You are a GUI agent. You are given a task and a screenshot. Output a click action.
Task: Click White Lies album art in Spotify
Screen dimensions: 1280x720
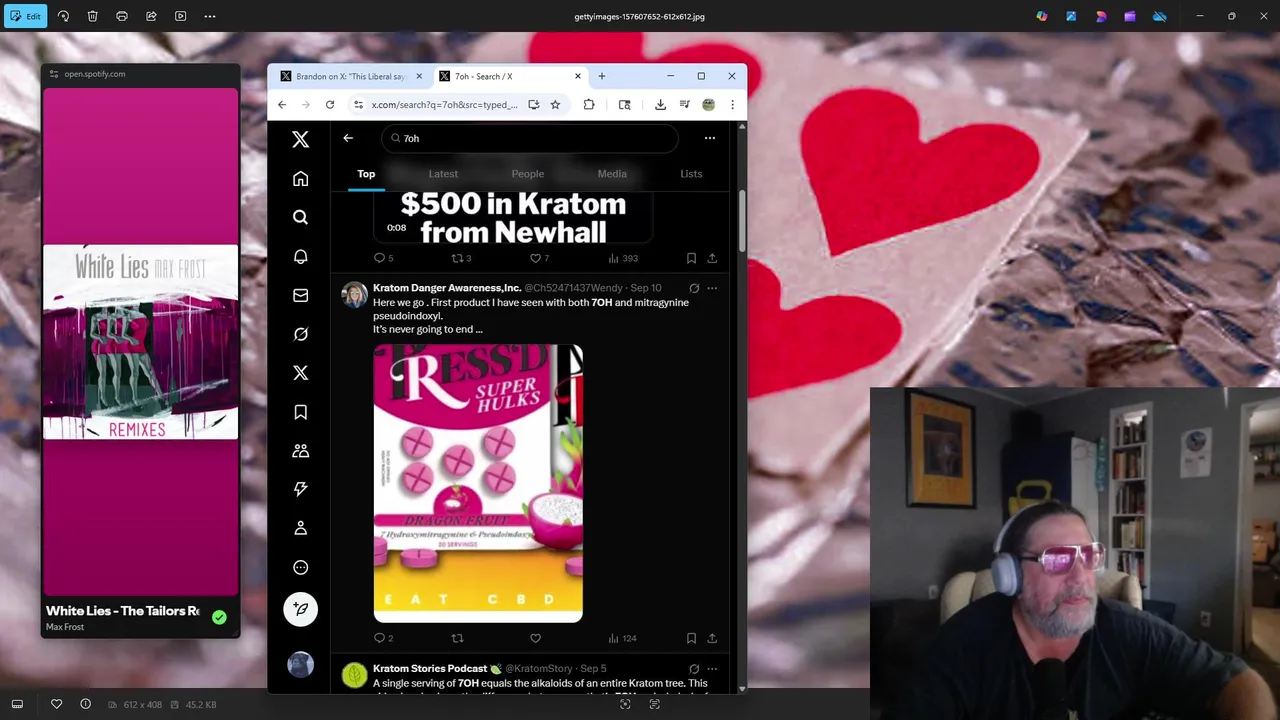(x=140, y=342)
